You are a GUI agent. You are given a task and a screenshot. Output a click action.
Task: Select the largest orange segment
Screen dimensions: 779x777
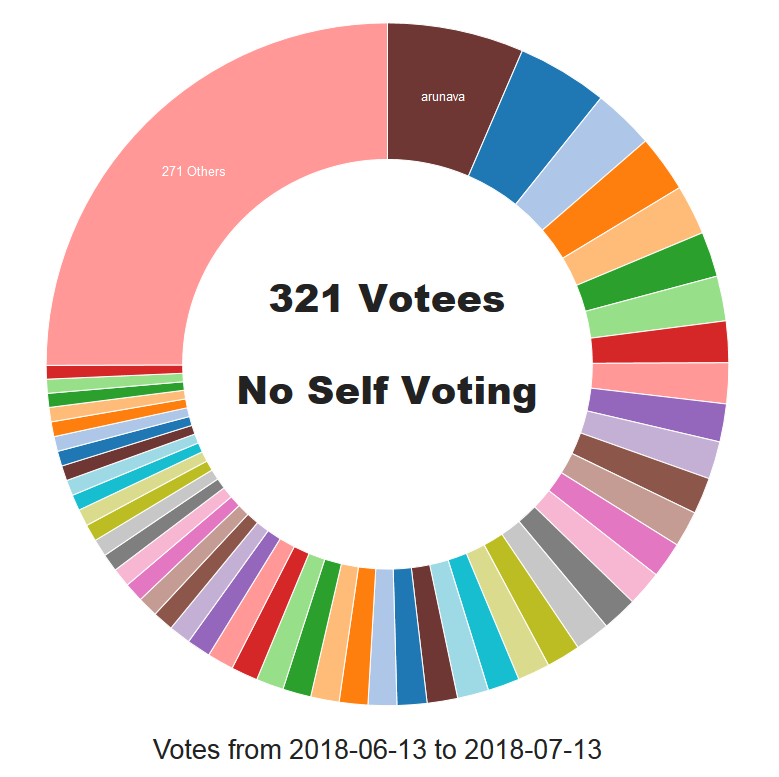click(613, 199)
